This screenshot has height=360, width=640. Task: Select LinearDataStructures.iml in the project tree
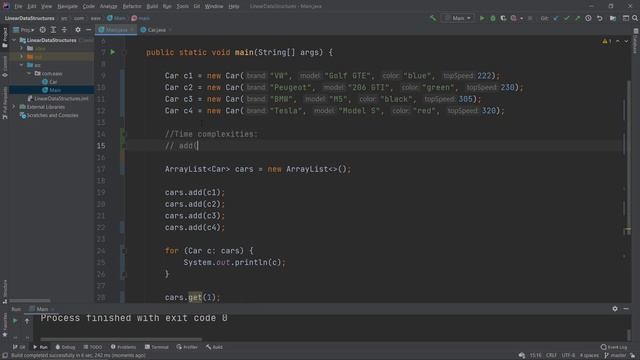58,98
